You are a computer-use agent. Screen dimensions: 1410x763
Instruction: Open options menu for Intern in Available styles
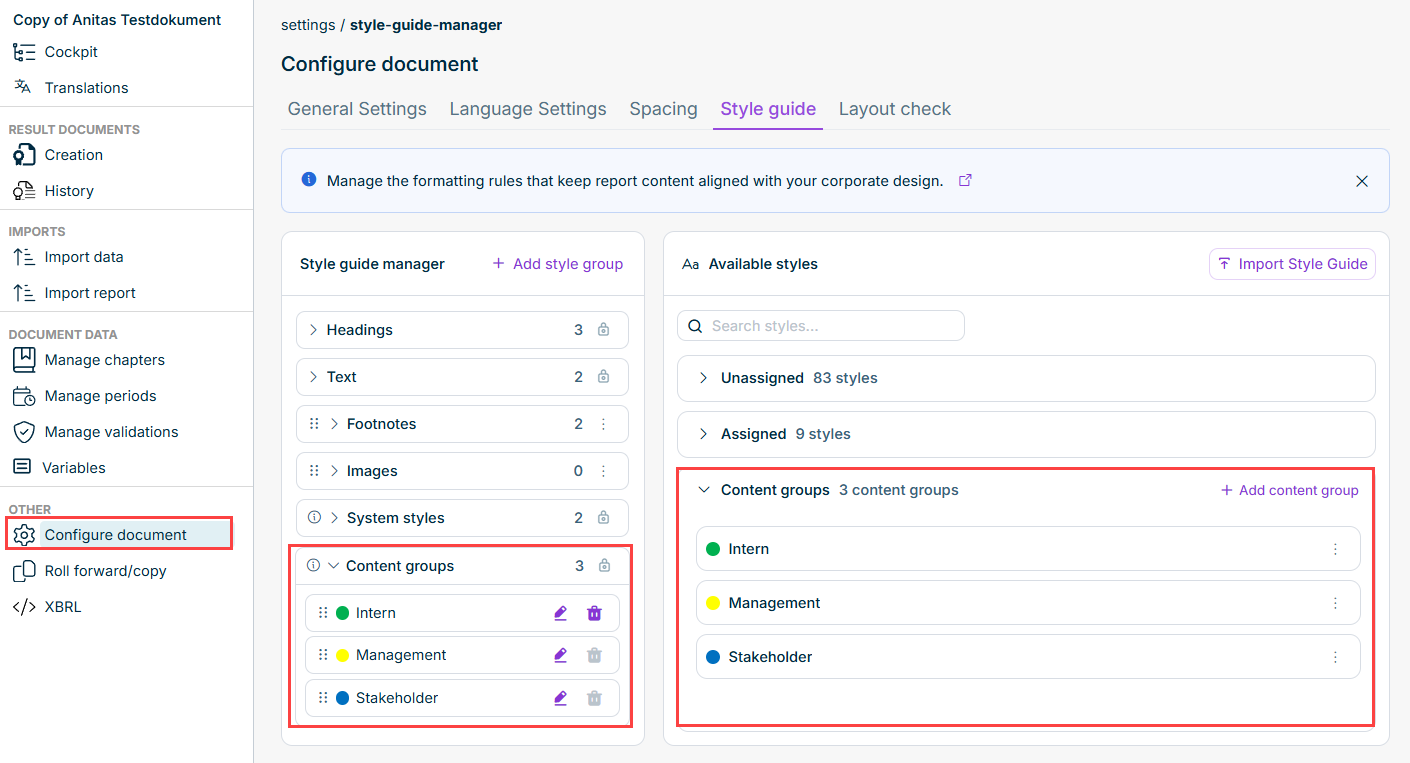(x=1335, y=549)
